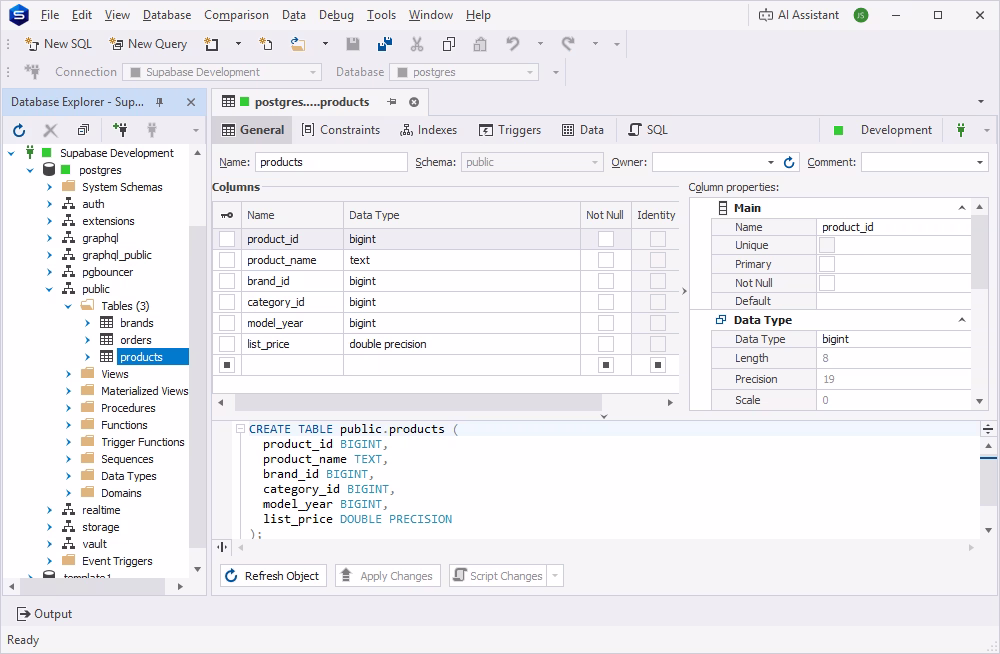Click the connection plug icon beside Connection label
Screen dimensions: 1000x654
pos(33,72)
